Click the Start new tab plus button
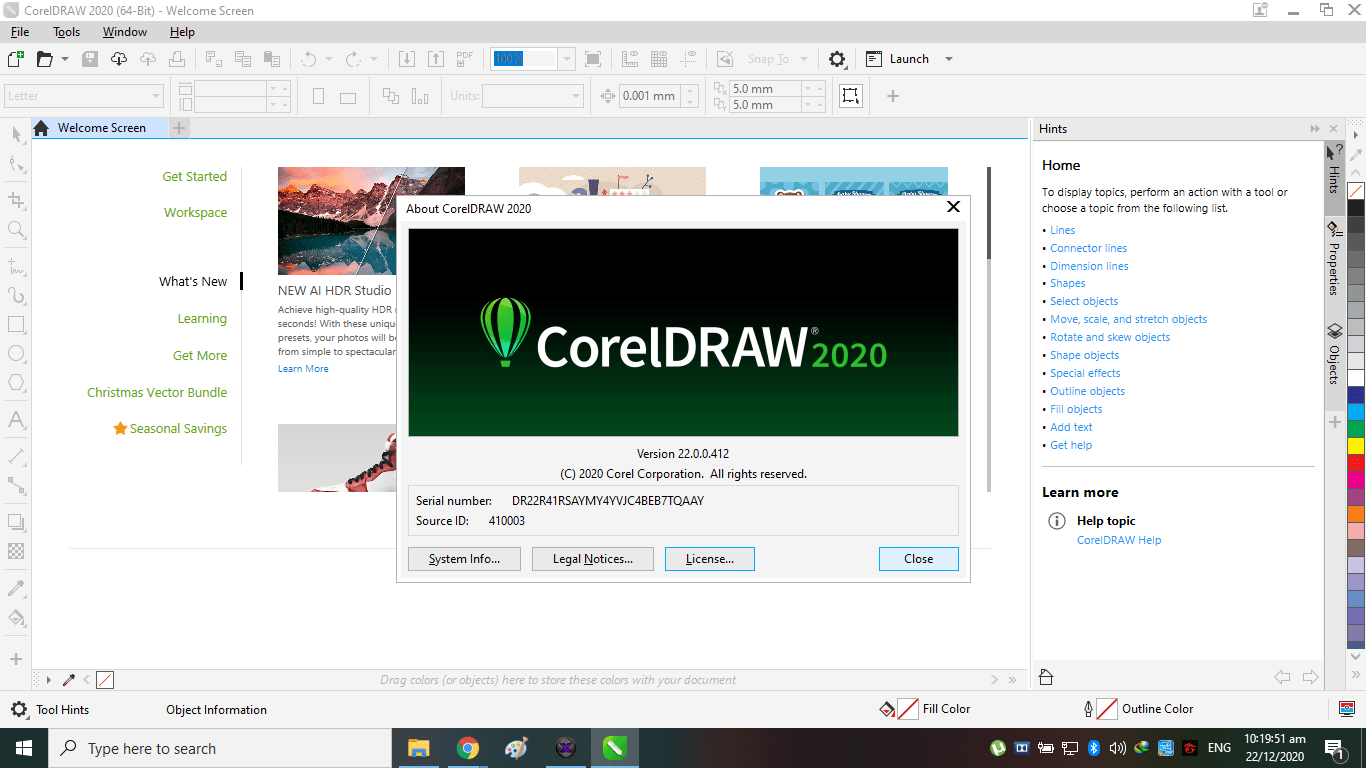This screenshot has height=768, width=1366. pos(178,128)
